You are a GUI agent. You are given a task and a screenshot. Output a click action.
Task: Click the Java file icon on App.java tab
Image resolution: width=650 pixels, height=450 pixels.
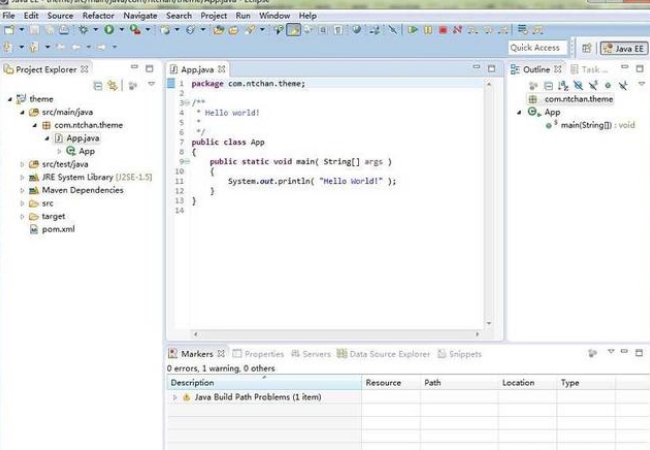pyautogui.click(x=173, y=69)
